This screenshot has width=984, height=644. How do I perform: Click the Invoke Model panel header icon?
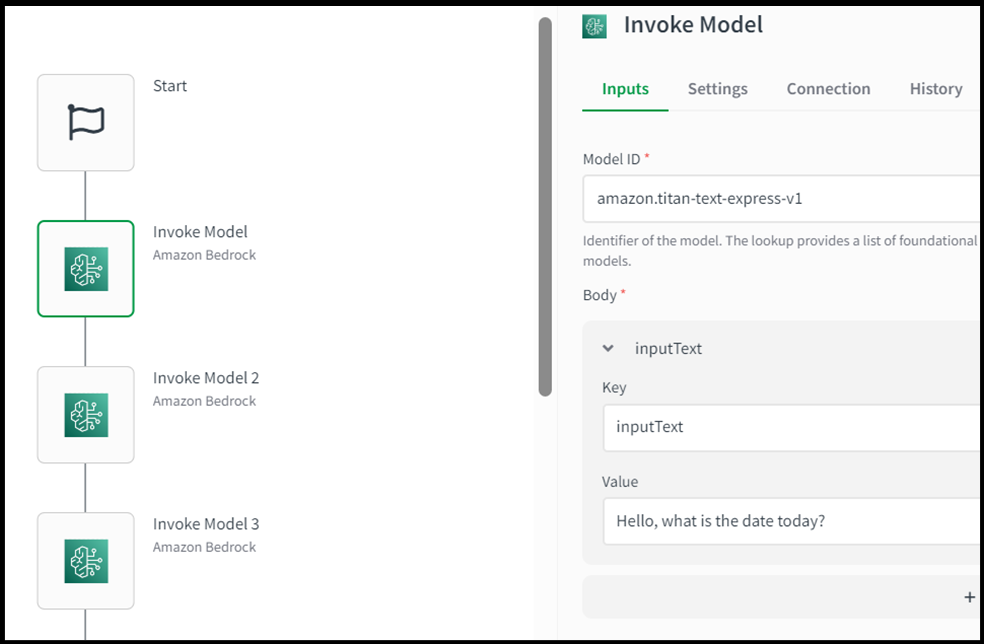tap(593, 25)
